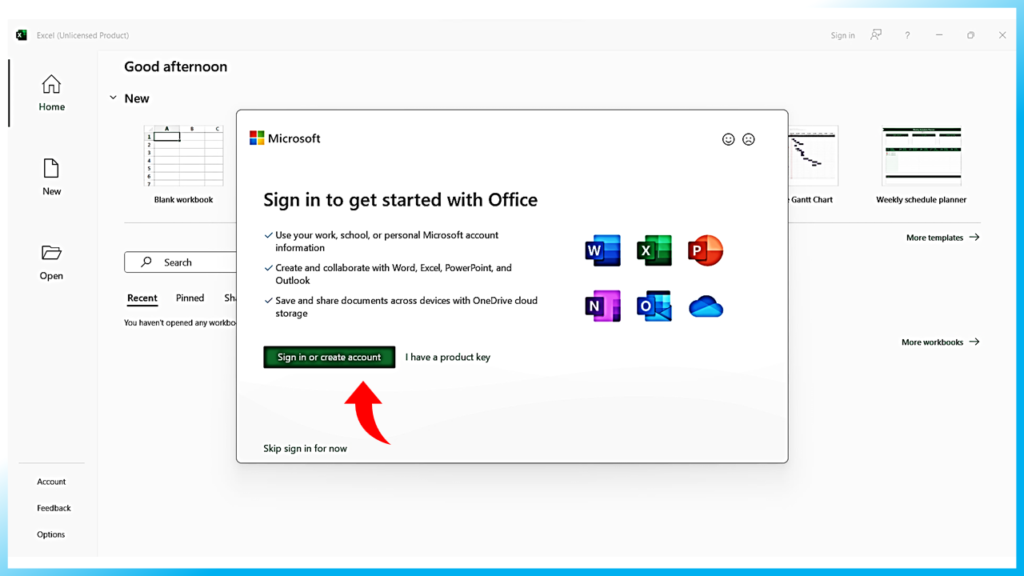1024x576 pixels.
Task: Select Weekly schedule planner template thumbnail
Action: click(x=921, y=156)
